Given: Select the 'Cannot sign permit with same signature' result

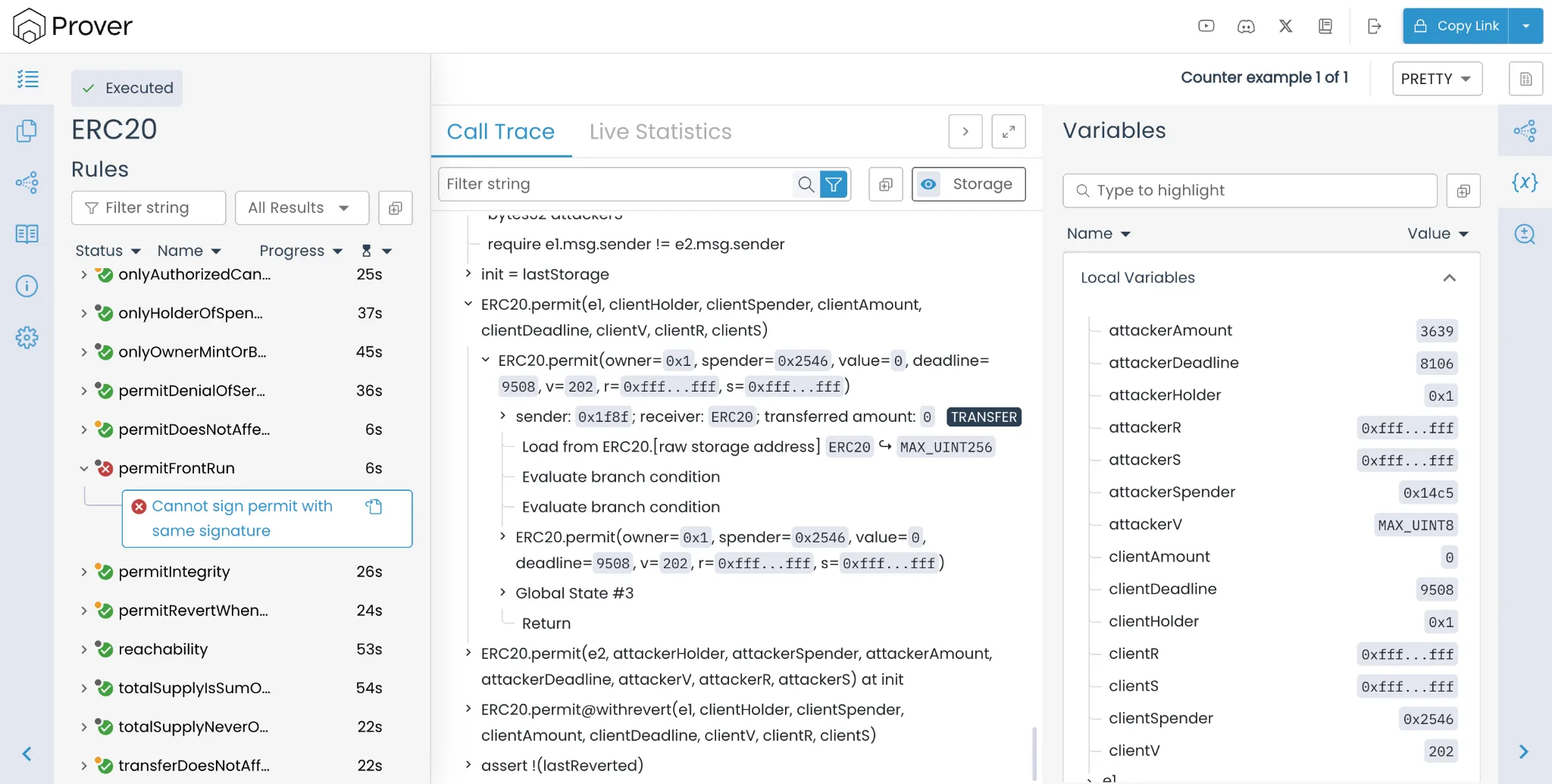Looking at the screenshot, I should click(x=242, y=518).
